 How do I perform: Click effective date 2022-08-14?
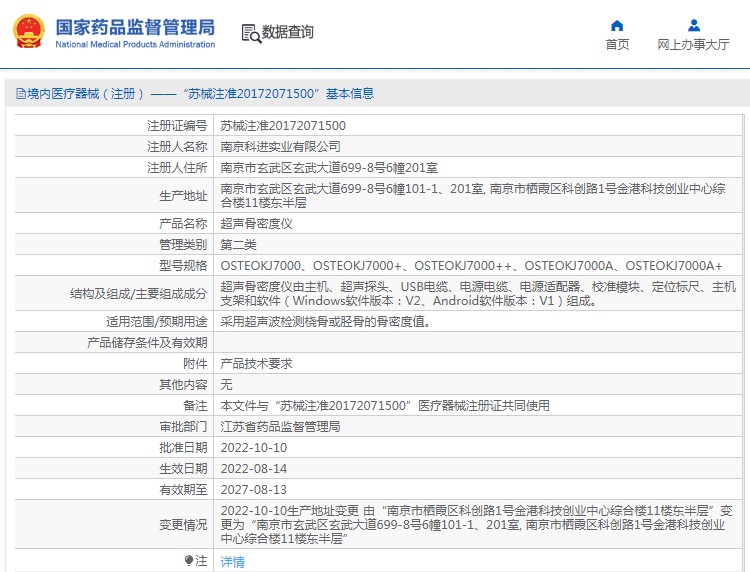click(x=254, y=469)
